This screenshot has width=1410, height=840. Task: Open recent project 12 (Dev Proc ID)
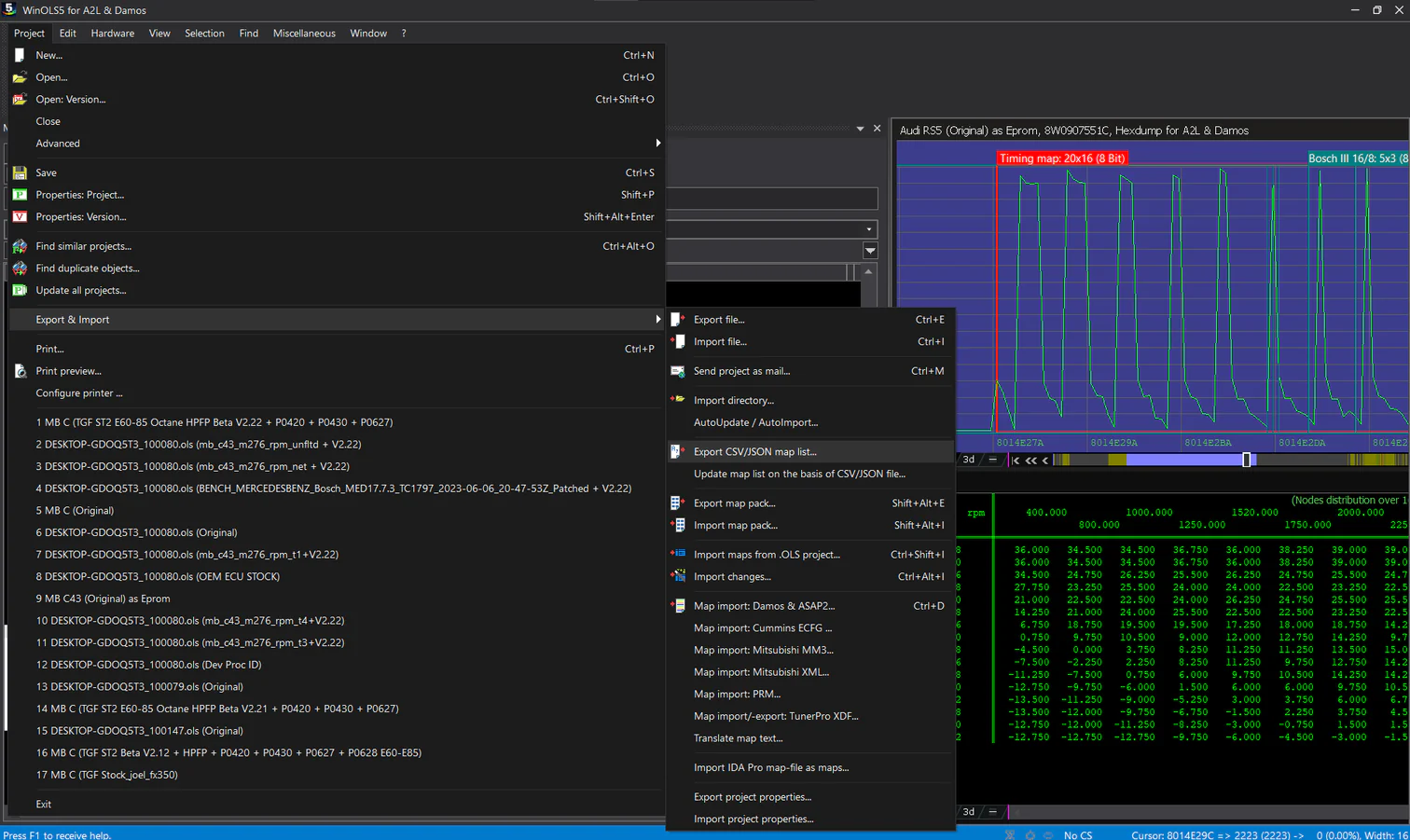[336, 665]
